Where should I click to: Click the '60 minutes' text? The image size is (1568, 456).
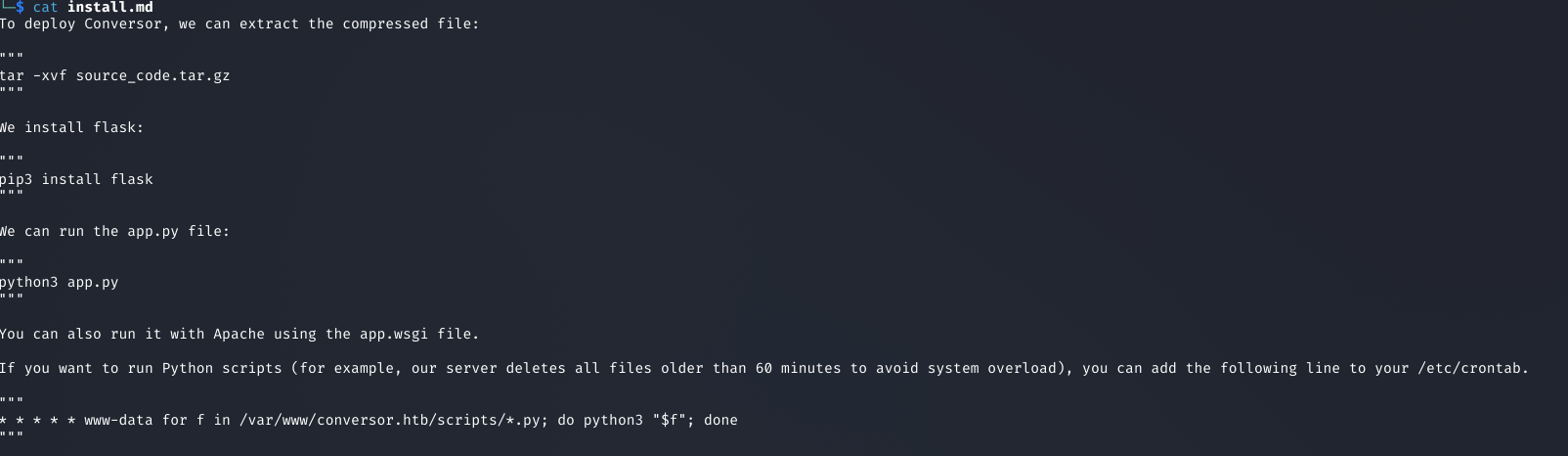pyautogui.click(x=798, y=368)
